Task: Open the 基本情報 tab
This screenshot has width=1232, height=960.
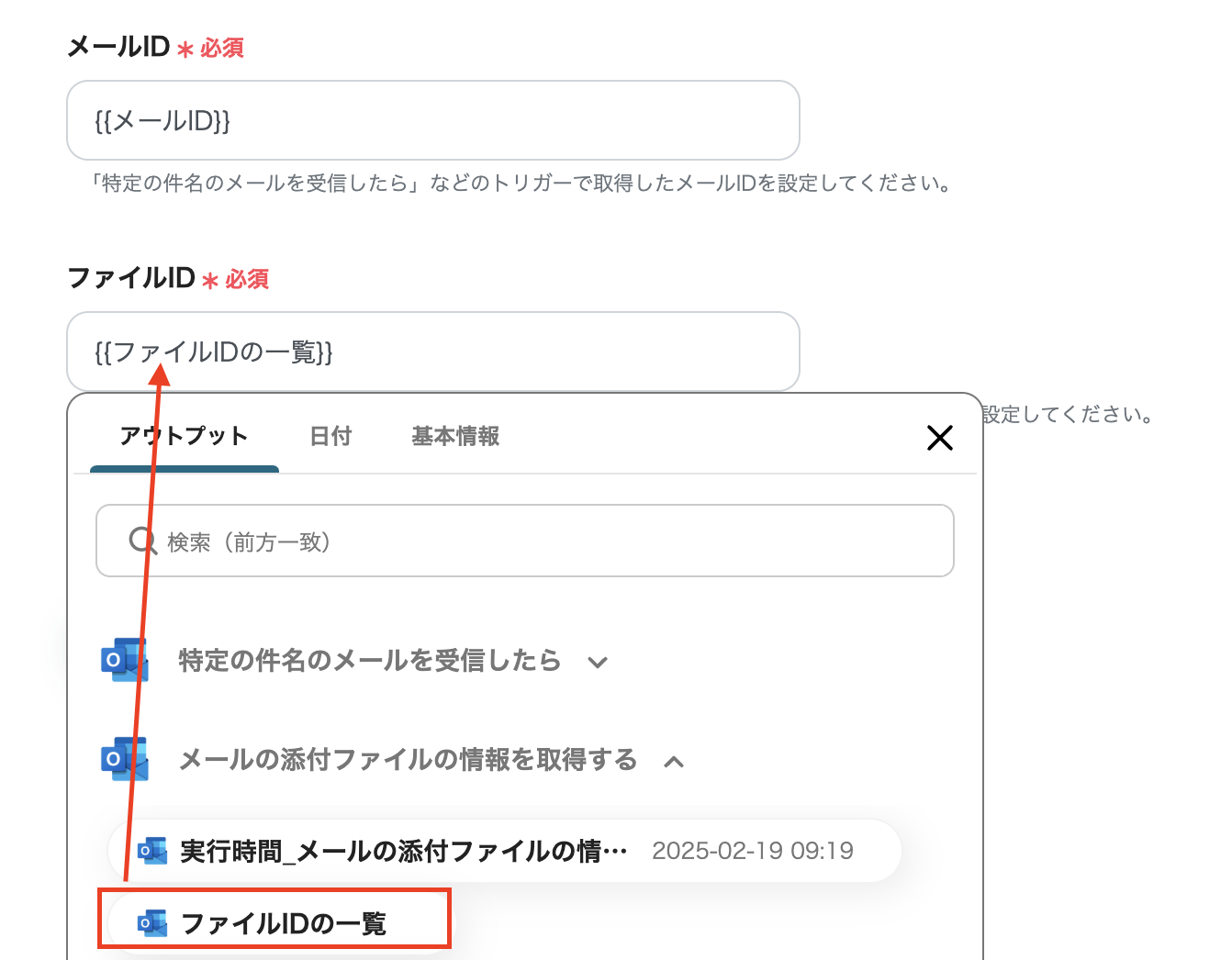Action: 455,436
